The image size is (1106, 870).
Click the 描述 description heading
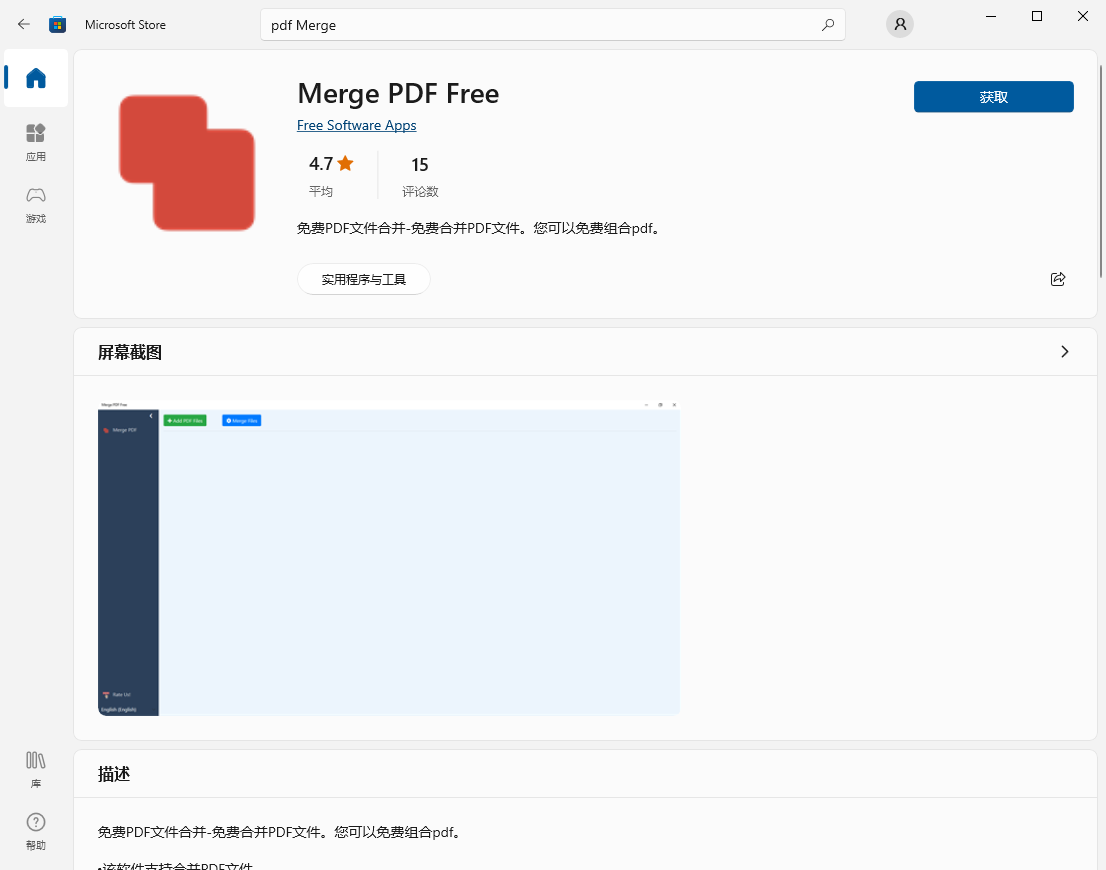(x=113, y=773)
